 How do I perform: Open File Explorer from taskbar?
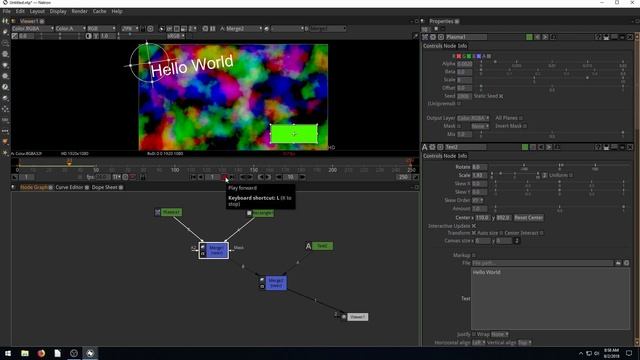point(24,353)
